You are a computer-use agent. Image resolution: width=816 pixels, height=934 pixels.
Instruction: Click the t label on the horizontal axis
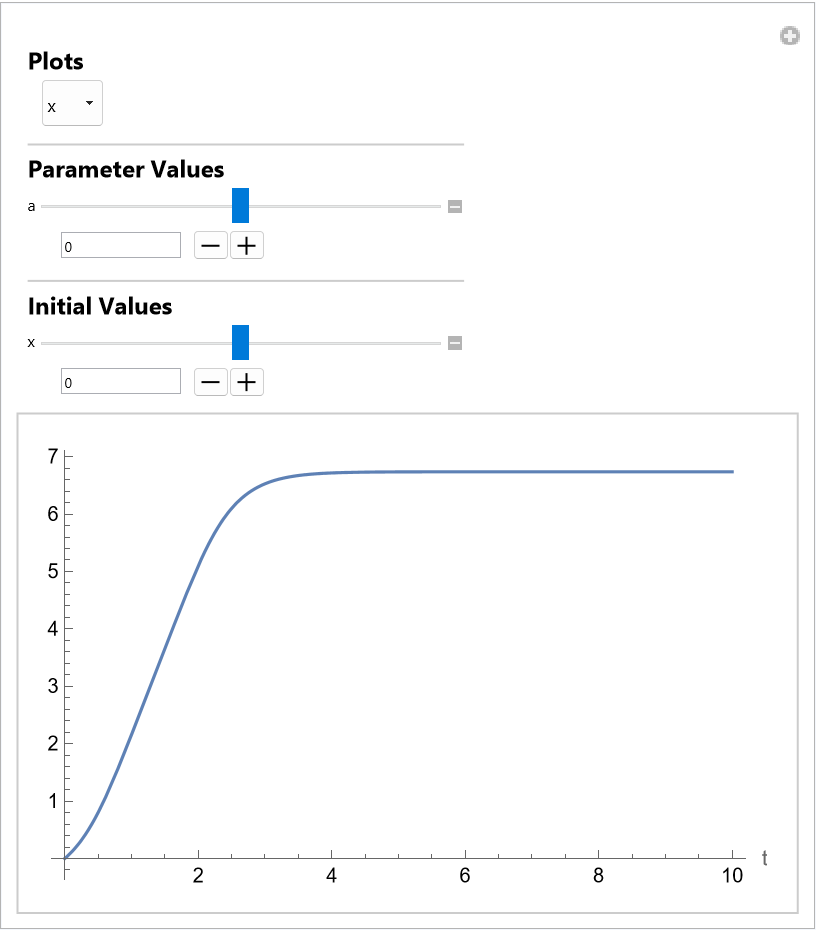764,858
